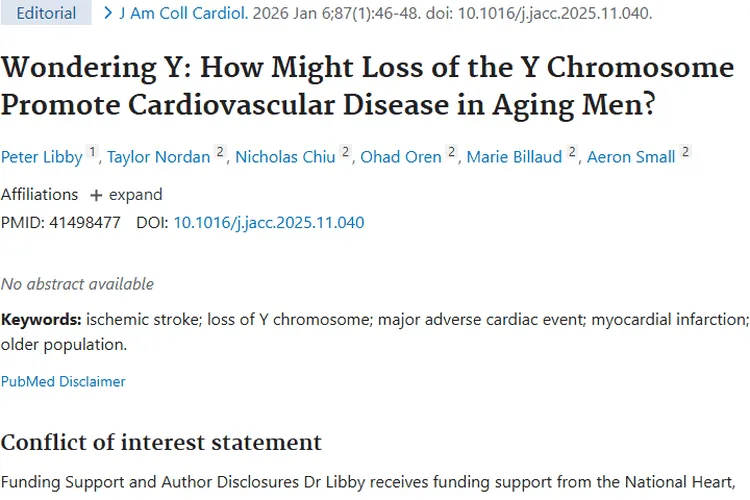This screenshot has height=500, width=750.
Task: Click affiliation superscript 2 after Aeron Small
Action: [686, 152]
